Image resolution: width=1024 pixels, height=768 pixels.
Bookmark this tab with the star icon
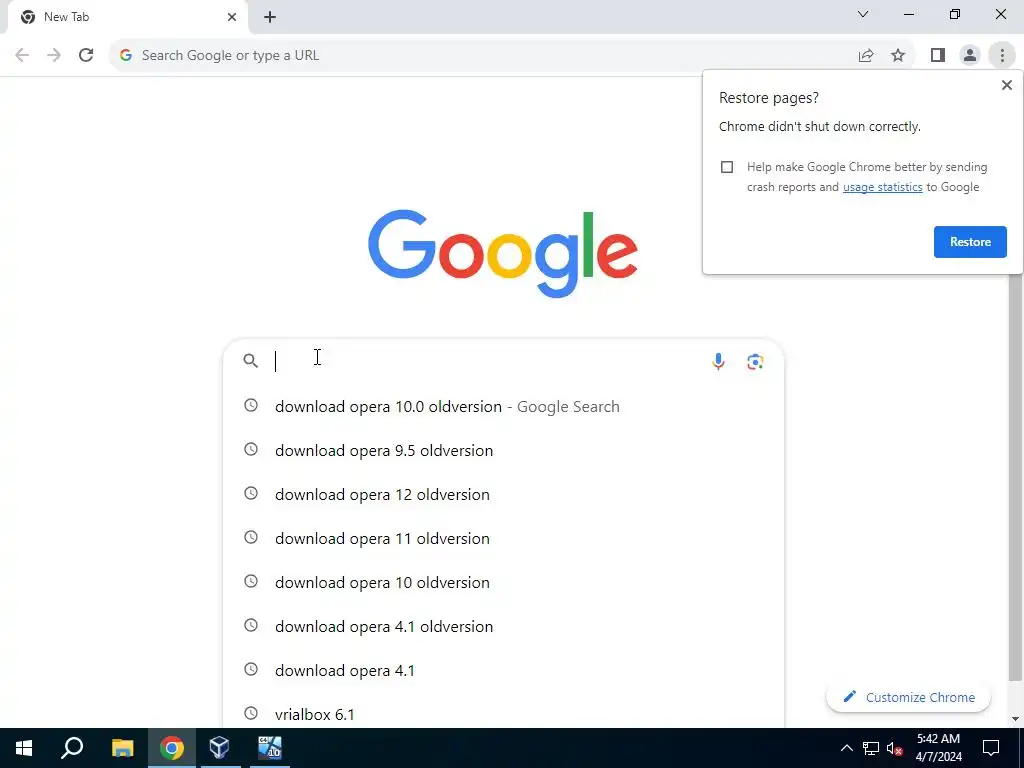[898, 56]
